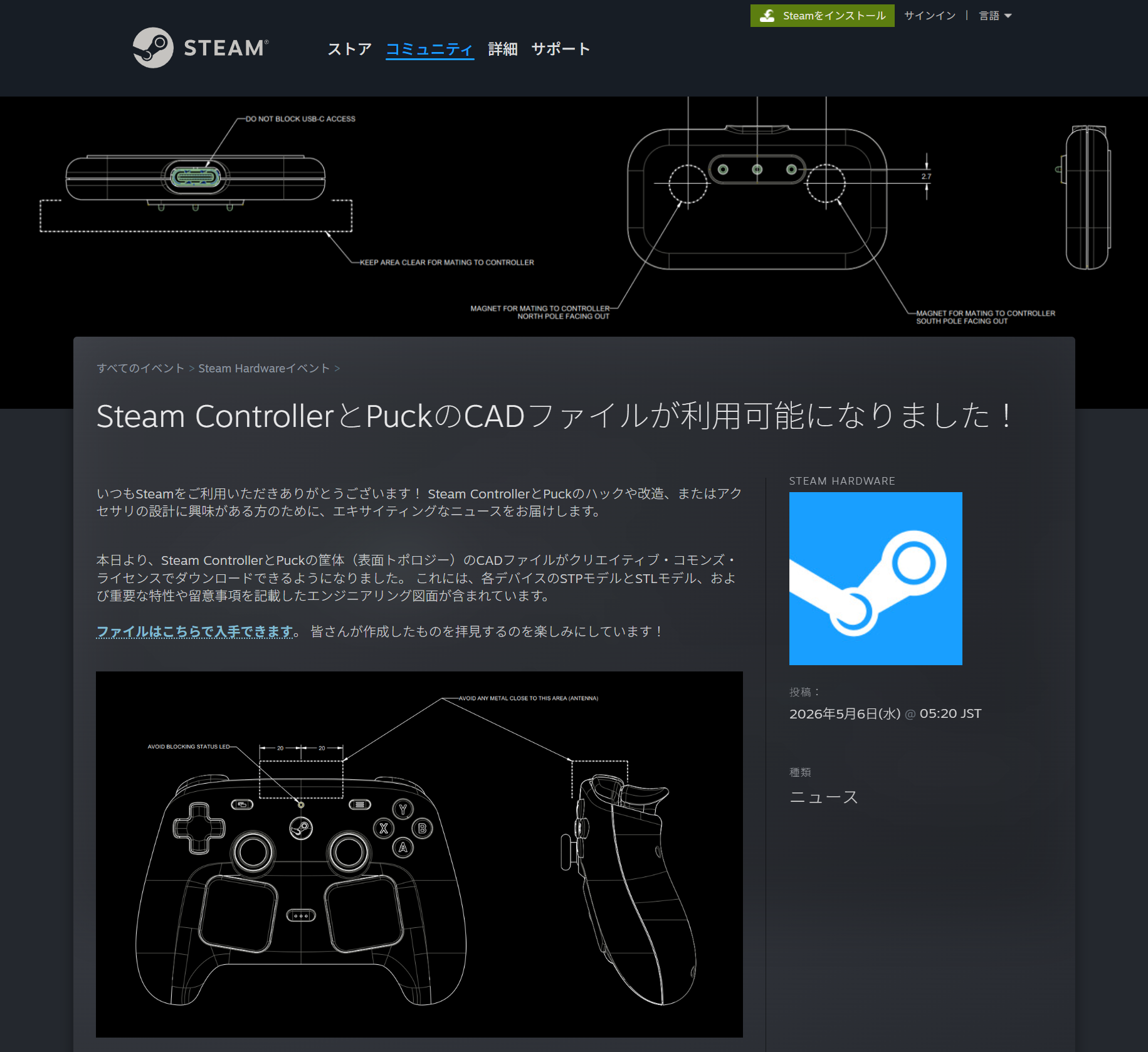Click the 言語 dropdown arrow
1148x1052 pixels.
[x=1008, y=16]
